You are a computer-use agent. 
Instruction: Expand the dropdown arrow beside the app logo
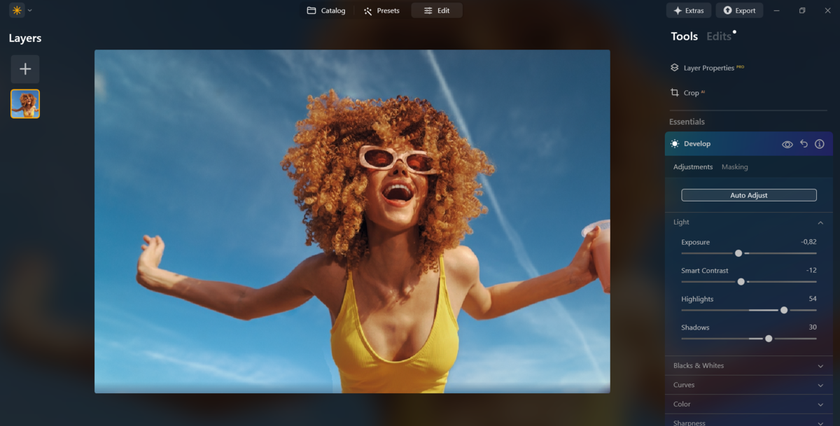30,10
